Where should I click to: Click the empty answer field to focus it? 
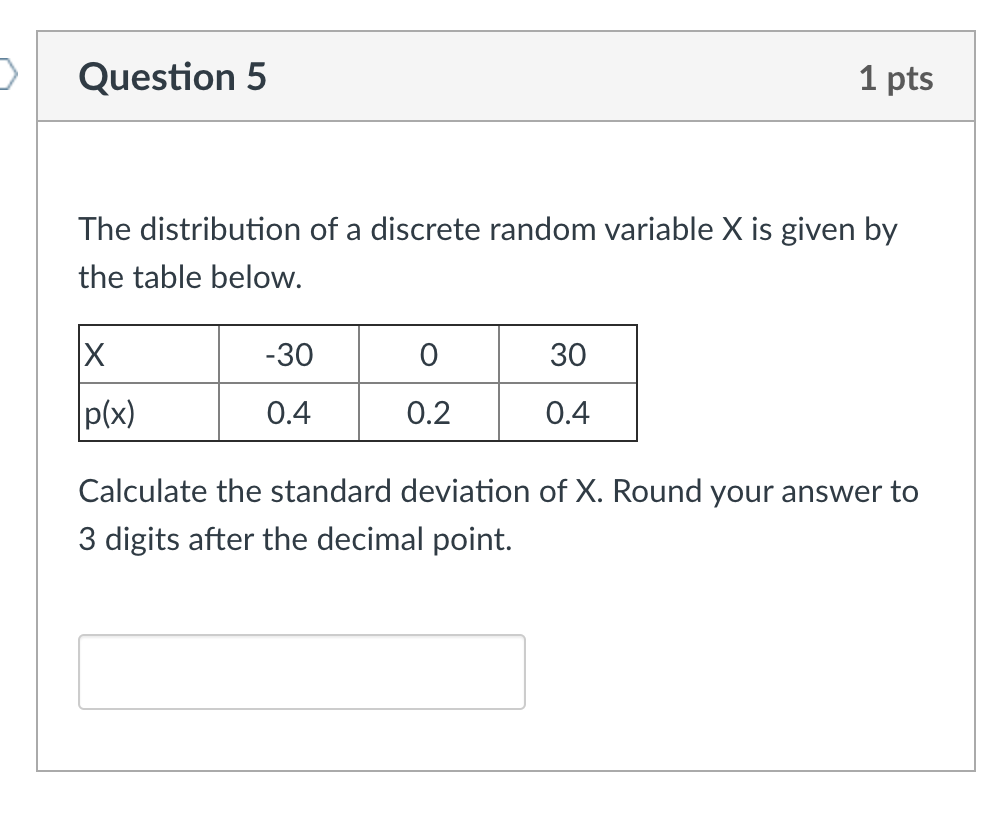pyautogui.click(x=300, y=671)
